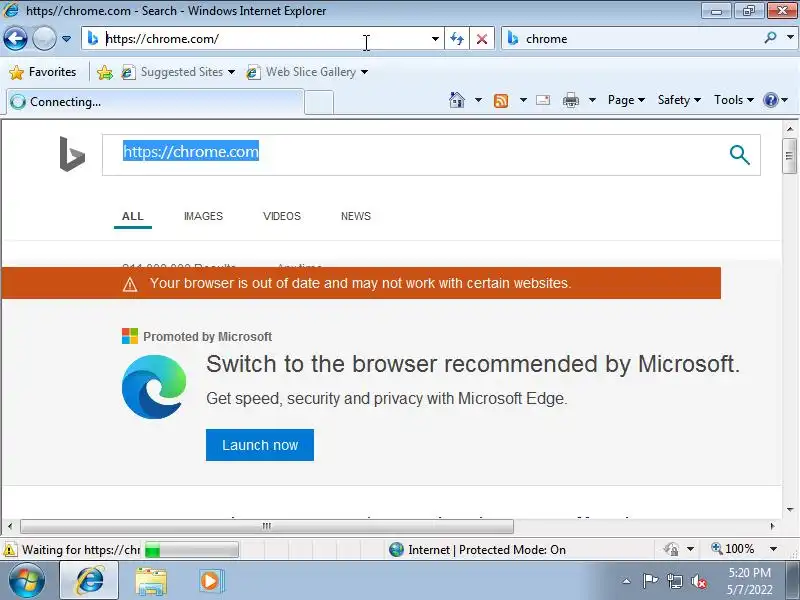
Task: Click the warning triangle icon in orange banner
Action: point(130,284)
